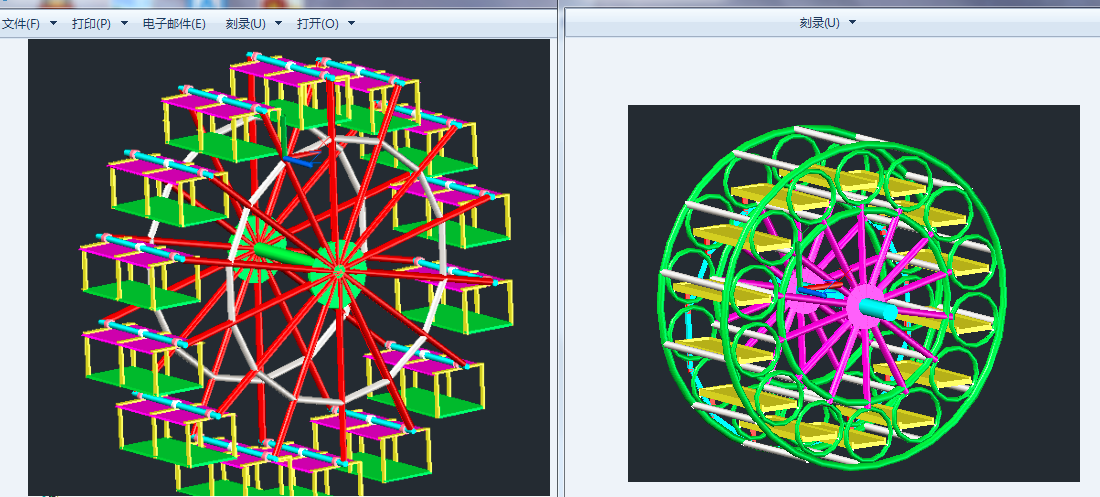The height and width of the screenshot is (497, 1100).
Task: Expand right window 刻录(U) dropdown arrow
Action: coord(852,22)
